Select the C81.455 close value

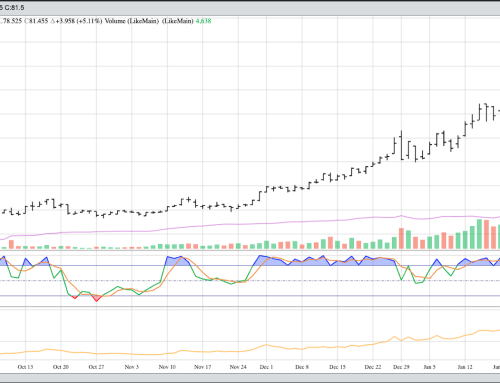[37, 21]
